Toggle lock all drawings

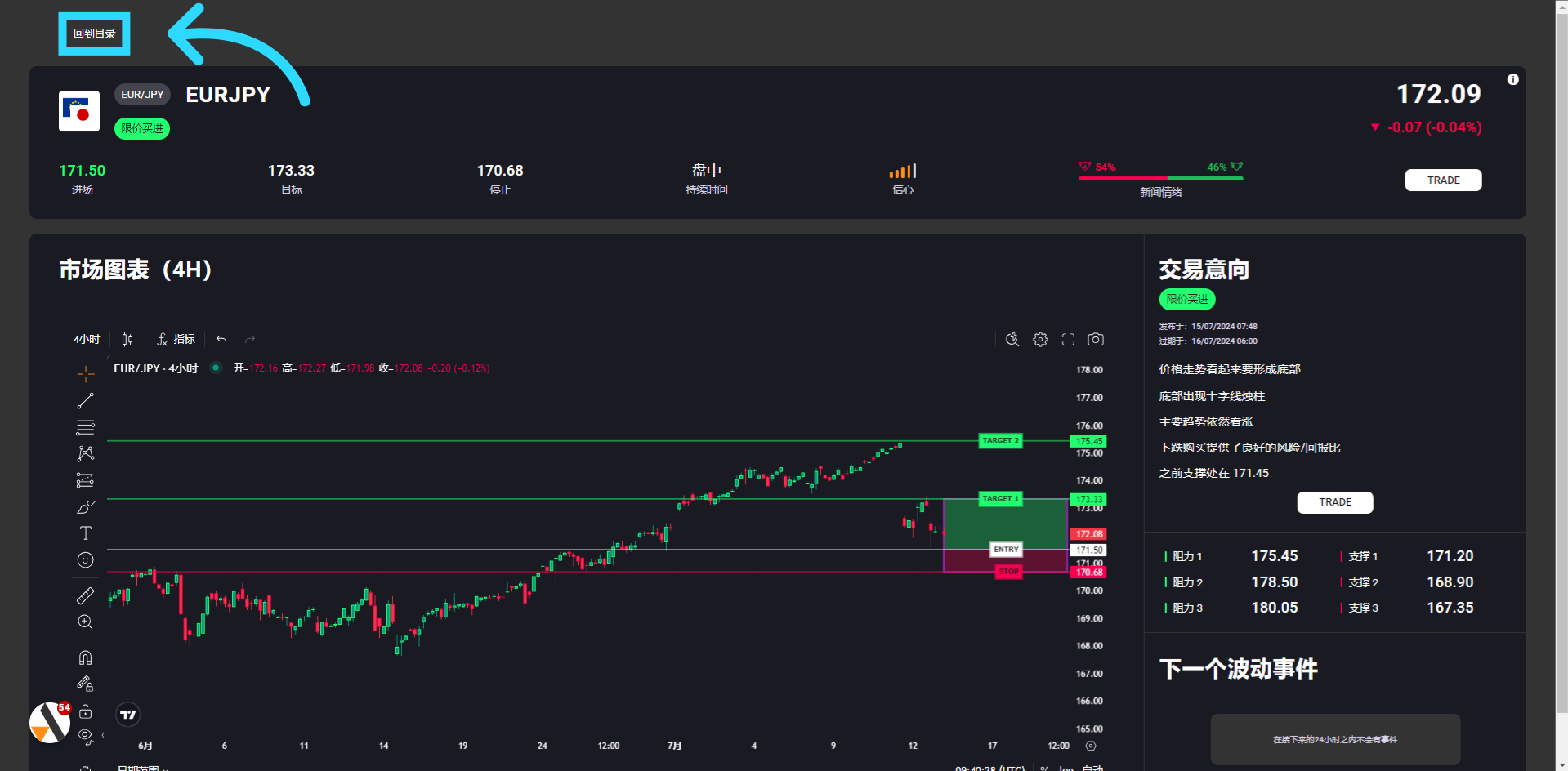tap(85, 711)
